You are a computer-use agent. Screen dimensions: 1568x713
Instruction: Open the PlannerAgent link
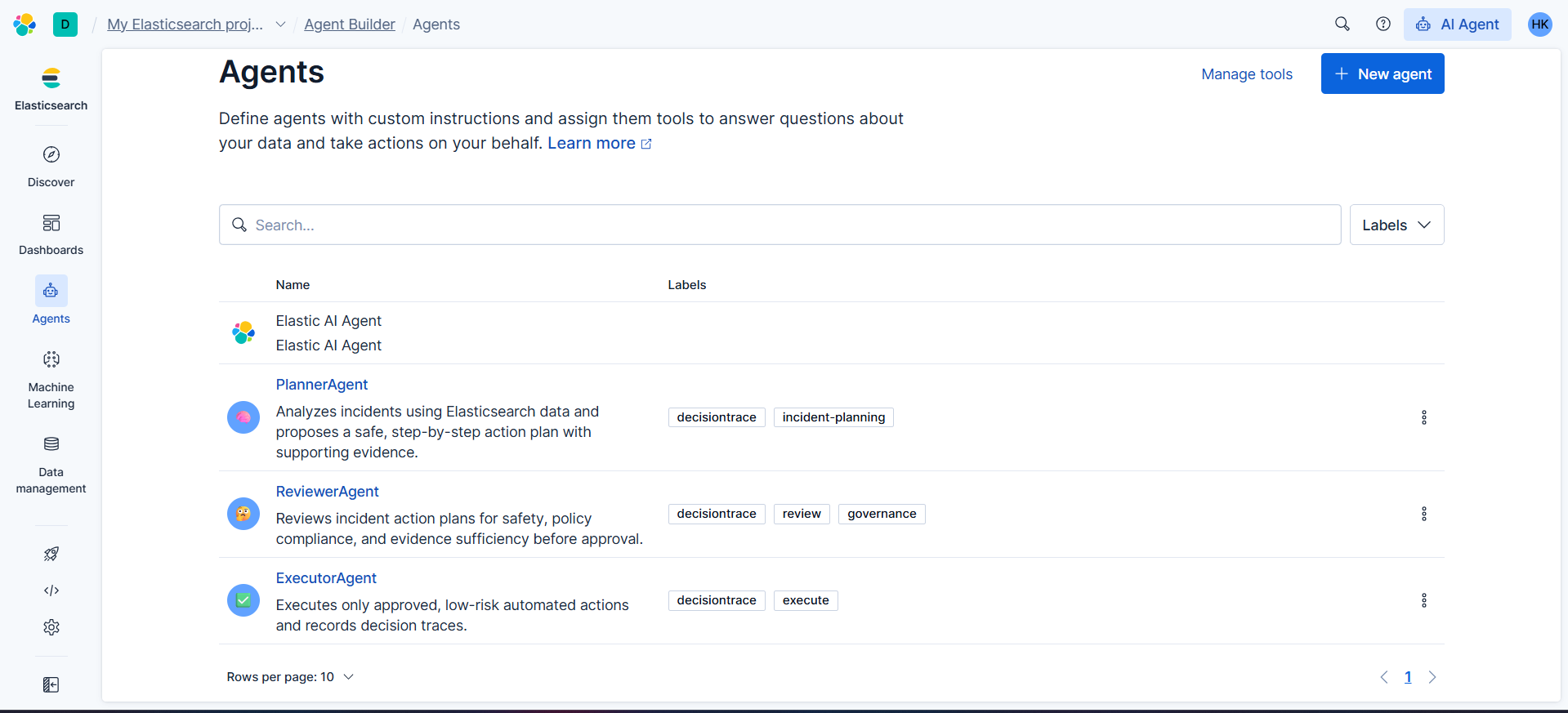point(322,385)
